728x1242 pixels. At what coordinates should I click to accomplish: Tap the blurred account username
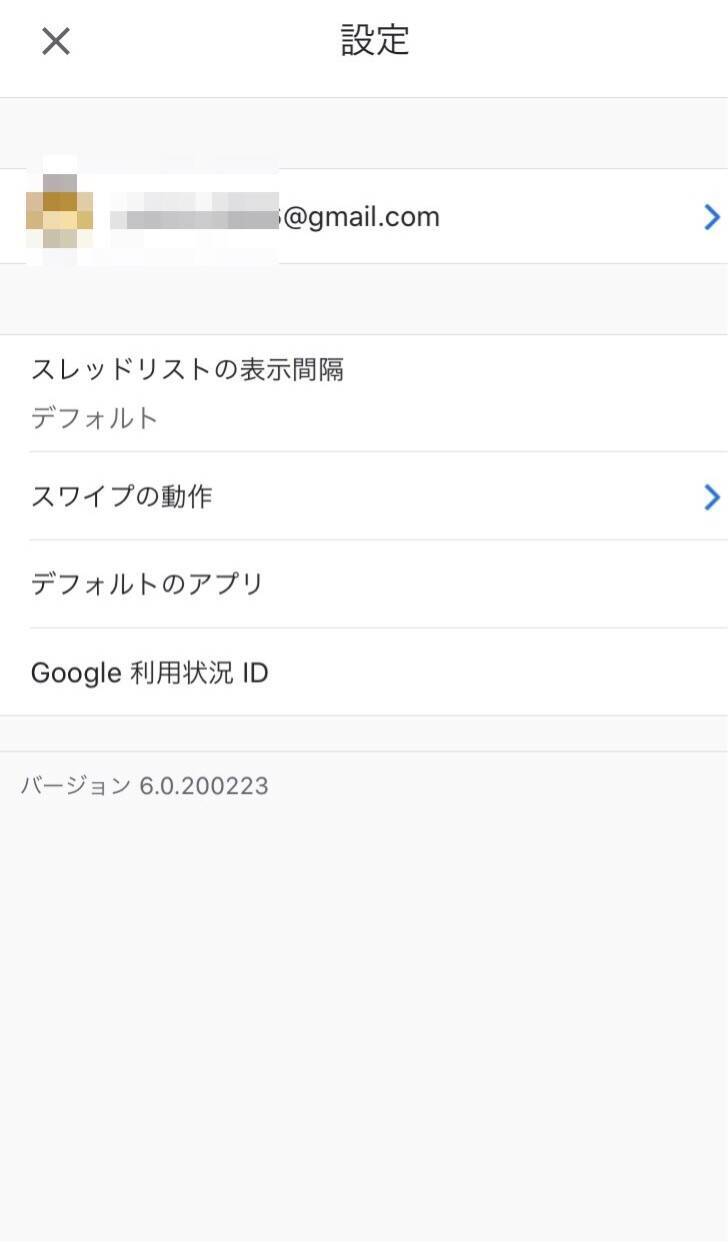193,217
